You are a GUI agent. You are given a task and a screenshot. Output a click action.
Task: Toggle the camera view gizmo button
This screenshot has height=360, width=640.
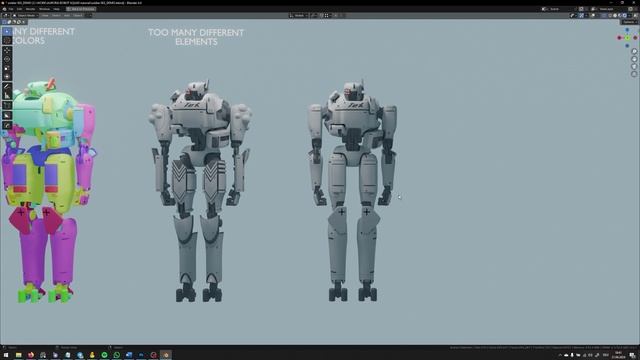pyautogui.click(x=634, y=67)
